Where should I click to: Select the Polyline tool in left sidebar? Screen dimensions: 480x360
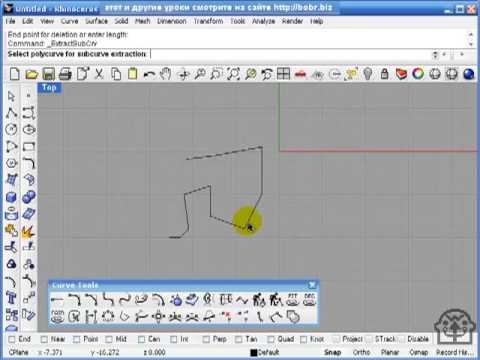pos(11,113)
